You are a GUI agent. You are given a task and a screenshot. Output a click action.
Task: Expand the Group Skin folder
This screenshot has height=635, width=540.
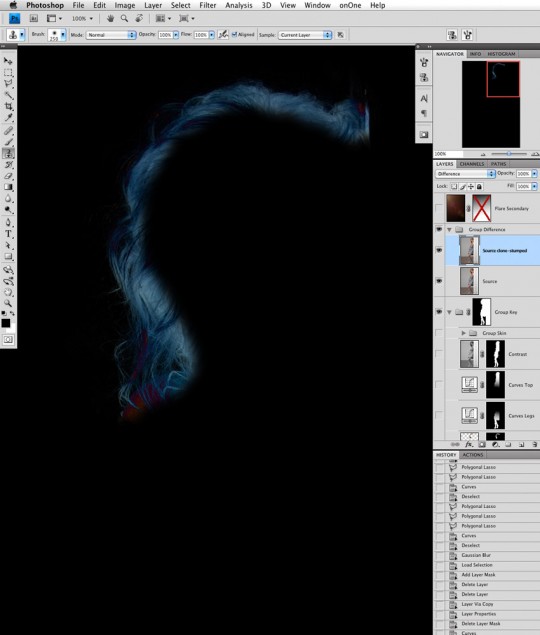(463, 333)
